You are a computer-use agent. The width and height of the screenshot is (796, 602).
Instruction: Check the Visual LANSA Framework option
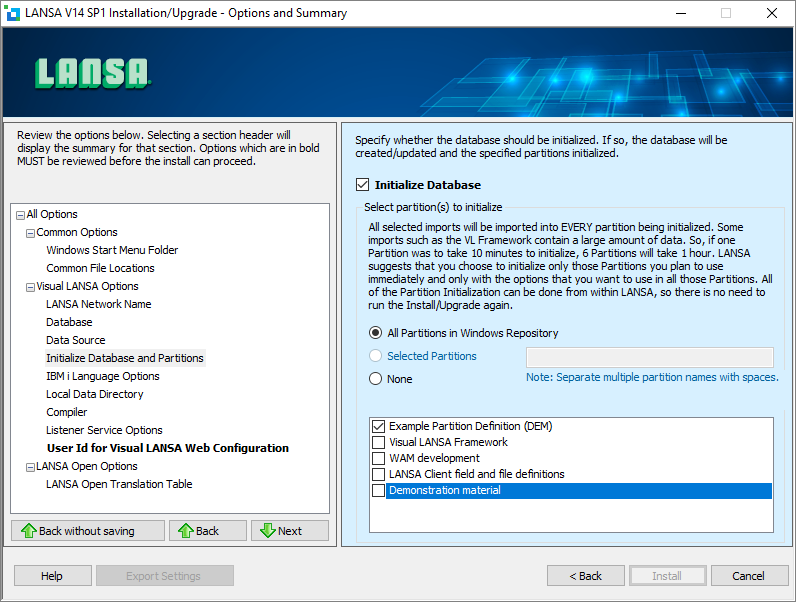click(378, 442)
